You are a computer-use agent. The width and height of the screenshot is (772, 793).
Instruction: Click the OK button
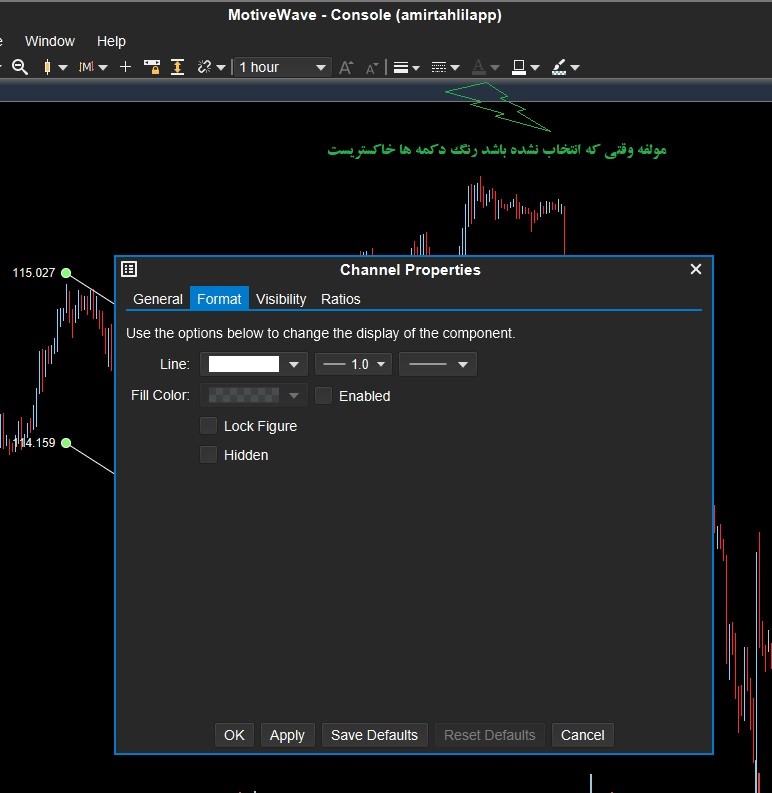pyautogui.click(x=234, y=735)
